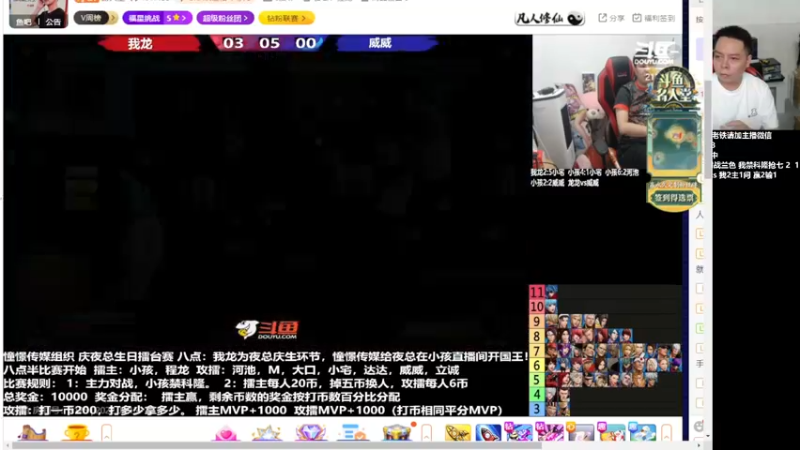Click the tier 11 row label
Viewport: 800px width, 450px height.
click(x=537, y=292)
